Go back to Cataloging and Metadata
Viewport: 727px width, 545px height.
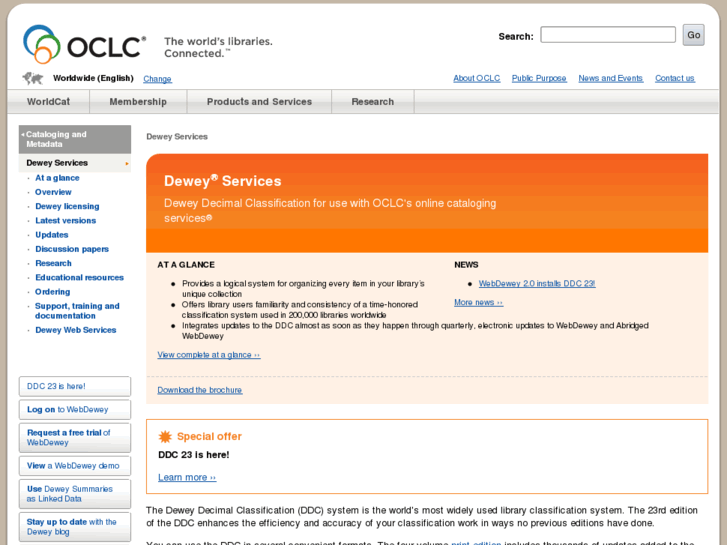(x=75, y=139)
